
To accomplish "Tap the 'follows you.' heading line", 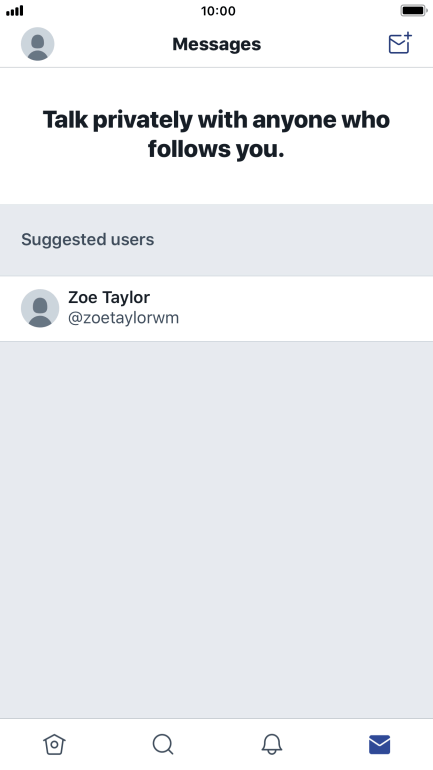I will pyautogui.click(x=216, y=149).
